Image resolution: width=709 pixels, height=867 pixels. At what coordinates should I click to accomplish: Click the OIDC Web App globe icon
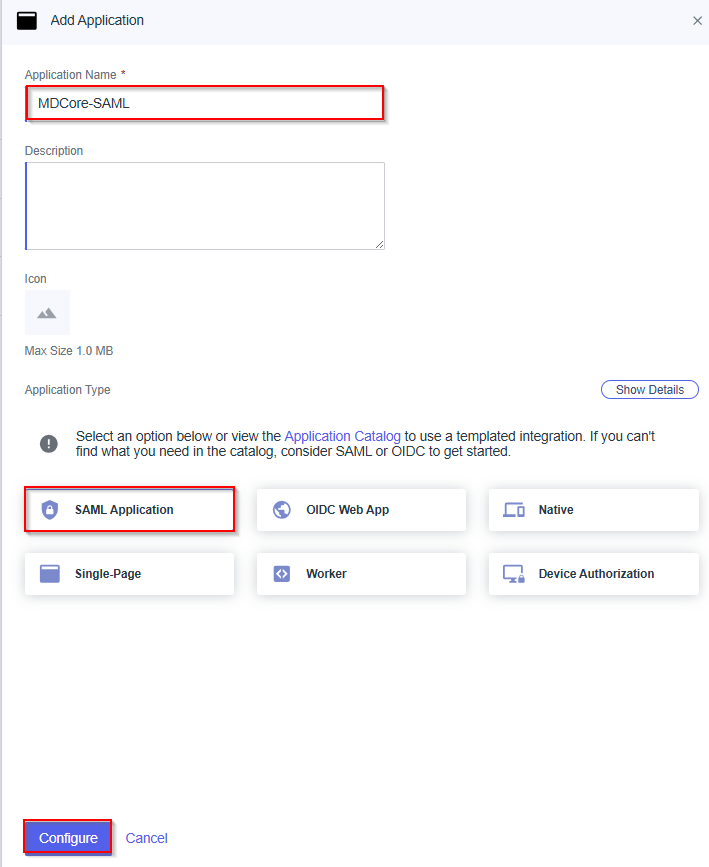[x=282, y=510]
